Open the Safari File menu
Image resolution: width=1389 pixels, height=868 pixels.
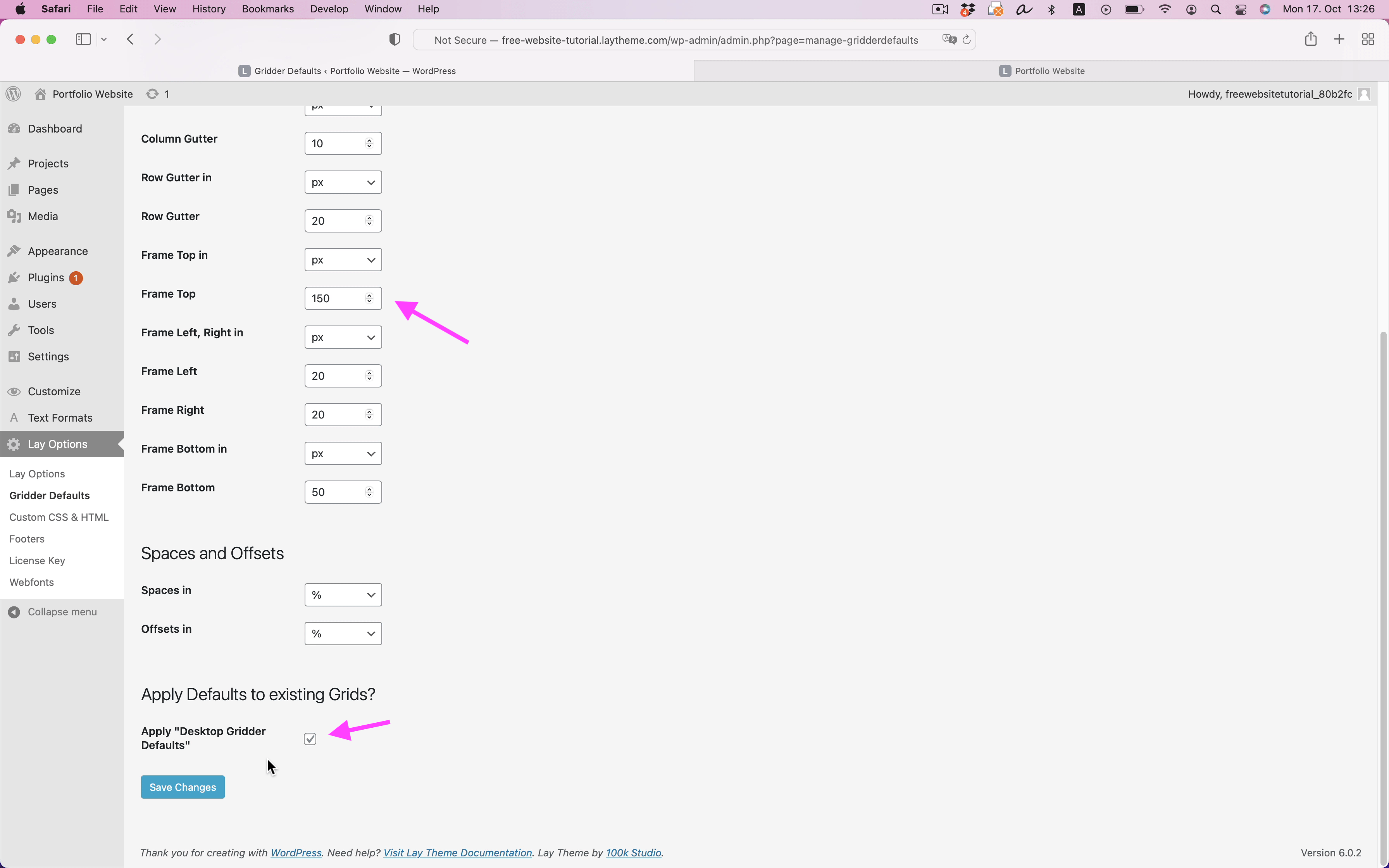(95, 9)
